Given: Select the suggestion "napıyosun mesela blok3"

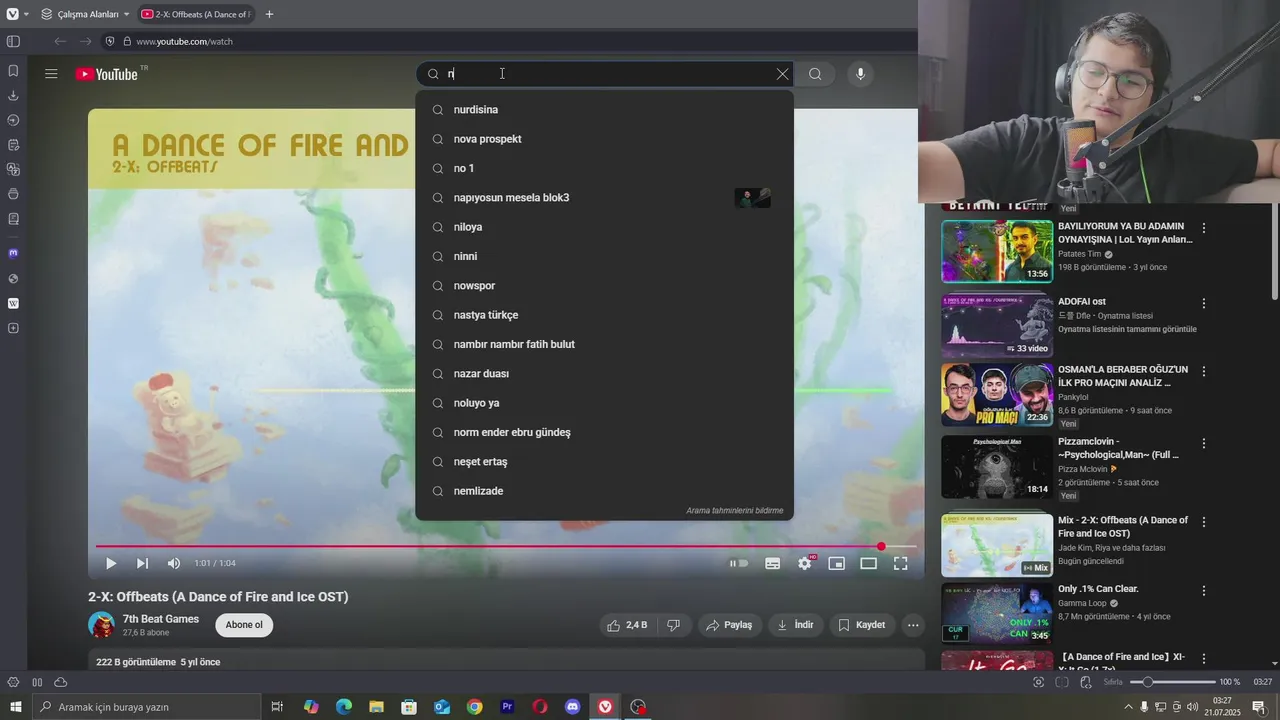Looking at the screenshot, I should point(604,198).
